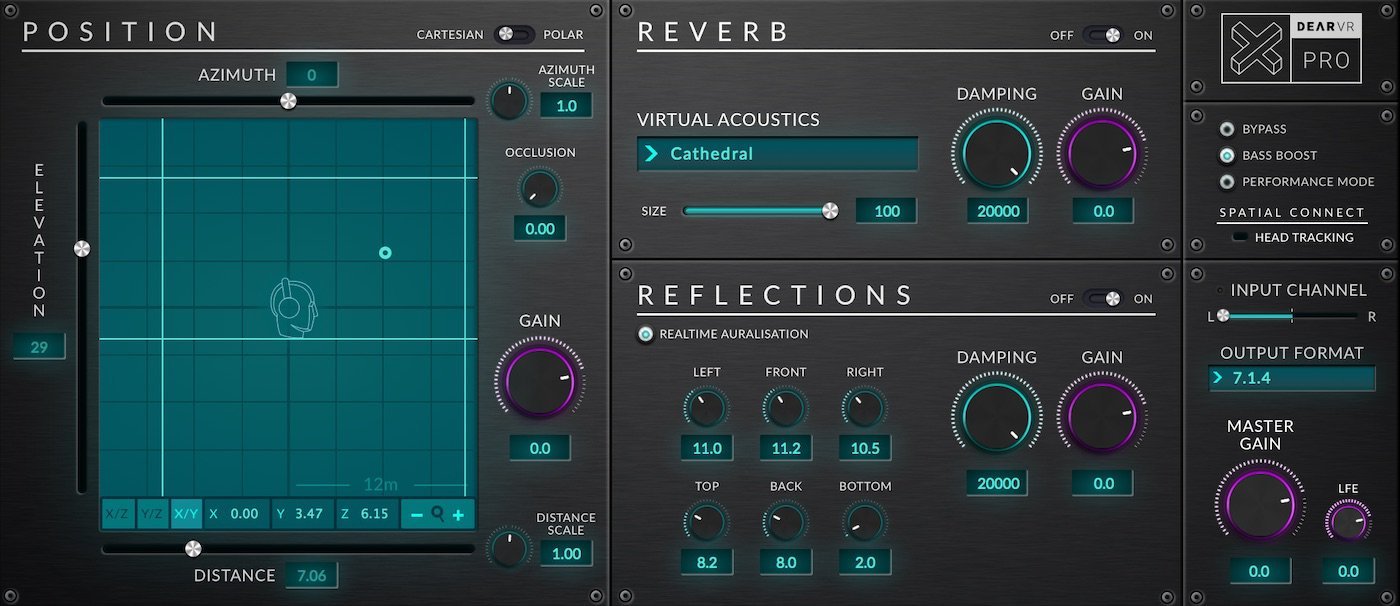Click the Azimuth Scale knob
1400x606 pixels.
508,101
